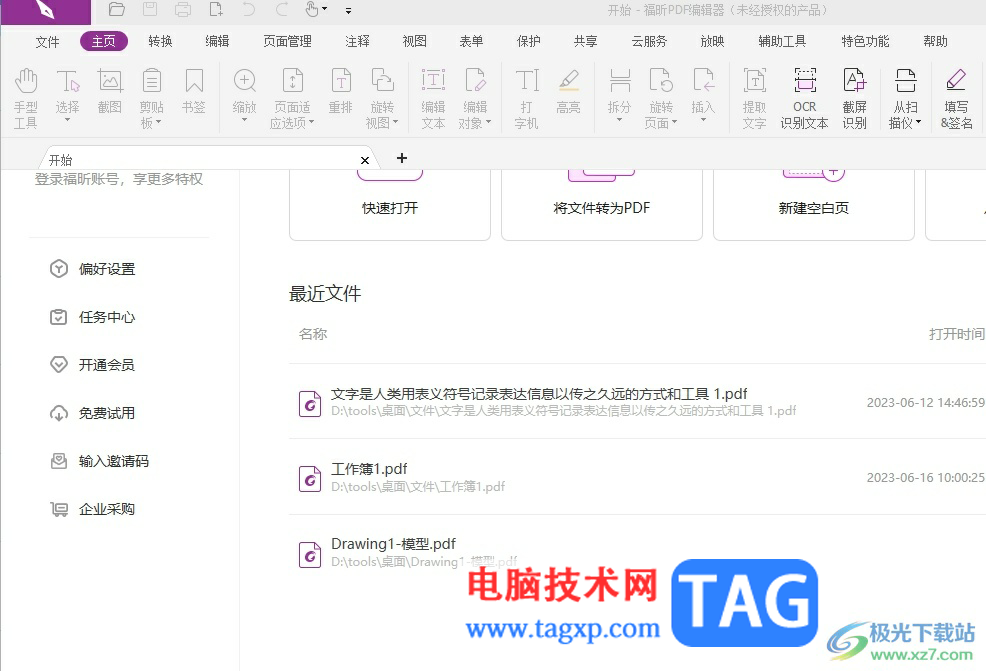Click Enterprise Purchase (企业采购) in sidebar
The height and width of the screenshot is (671, 986).
point(92,509)
